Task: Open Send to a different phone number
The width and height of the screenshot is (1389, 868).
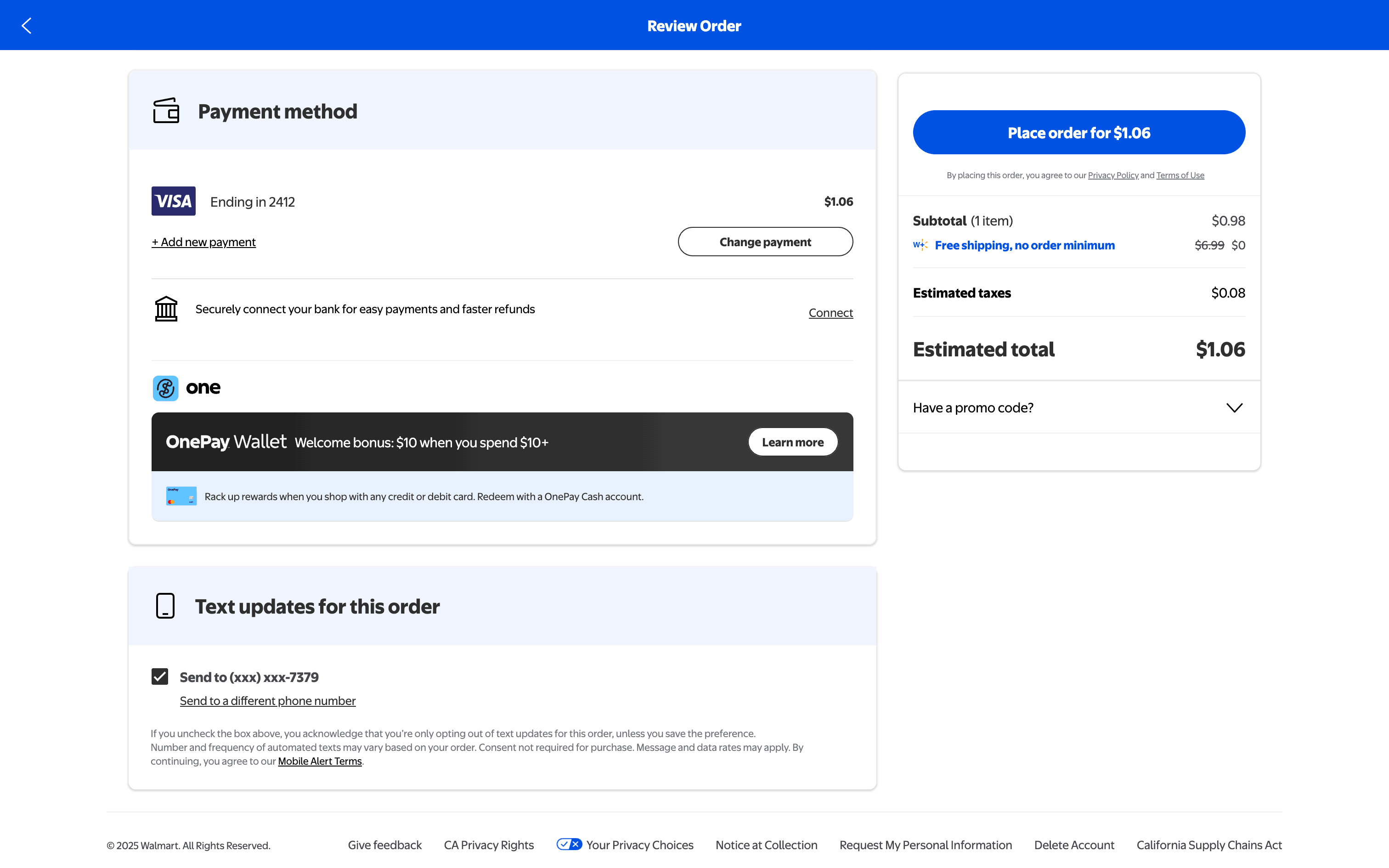Action: pos(267,701)
